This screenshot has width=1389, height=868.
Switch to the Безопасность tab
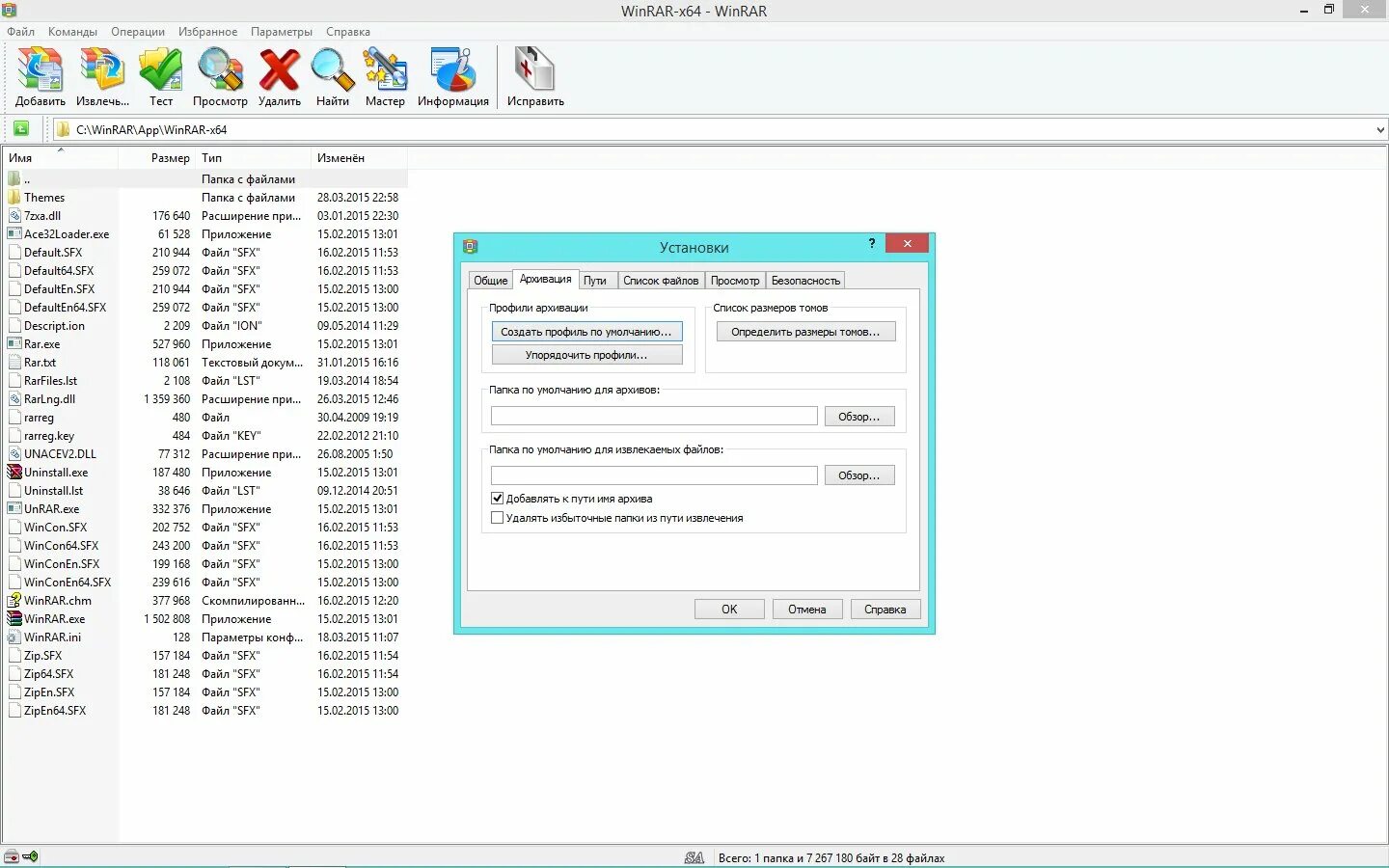pos(805,281)
